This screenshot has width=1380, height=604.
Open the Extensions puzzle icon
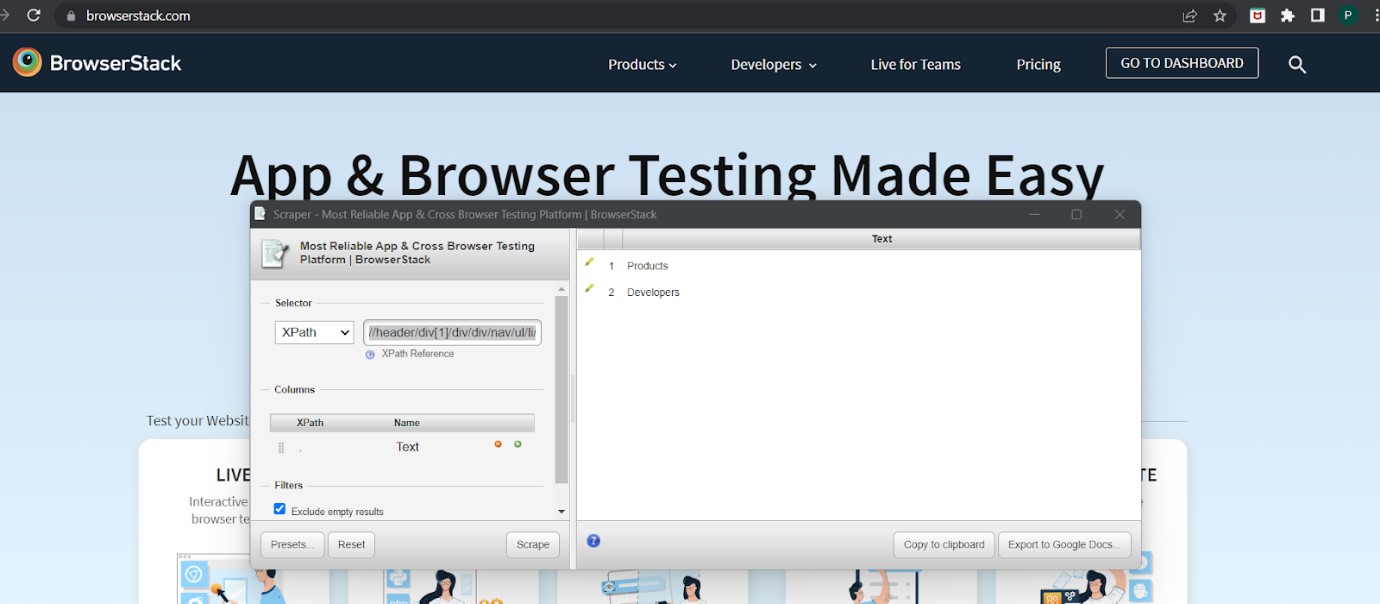coord(1287,16)
